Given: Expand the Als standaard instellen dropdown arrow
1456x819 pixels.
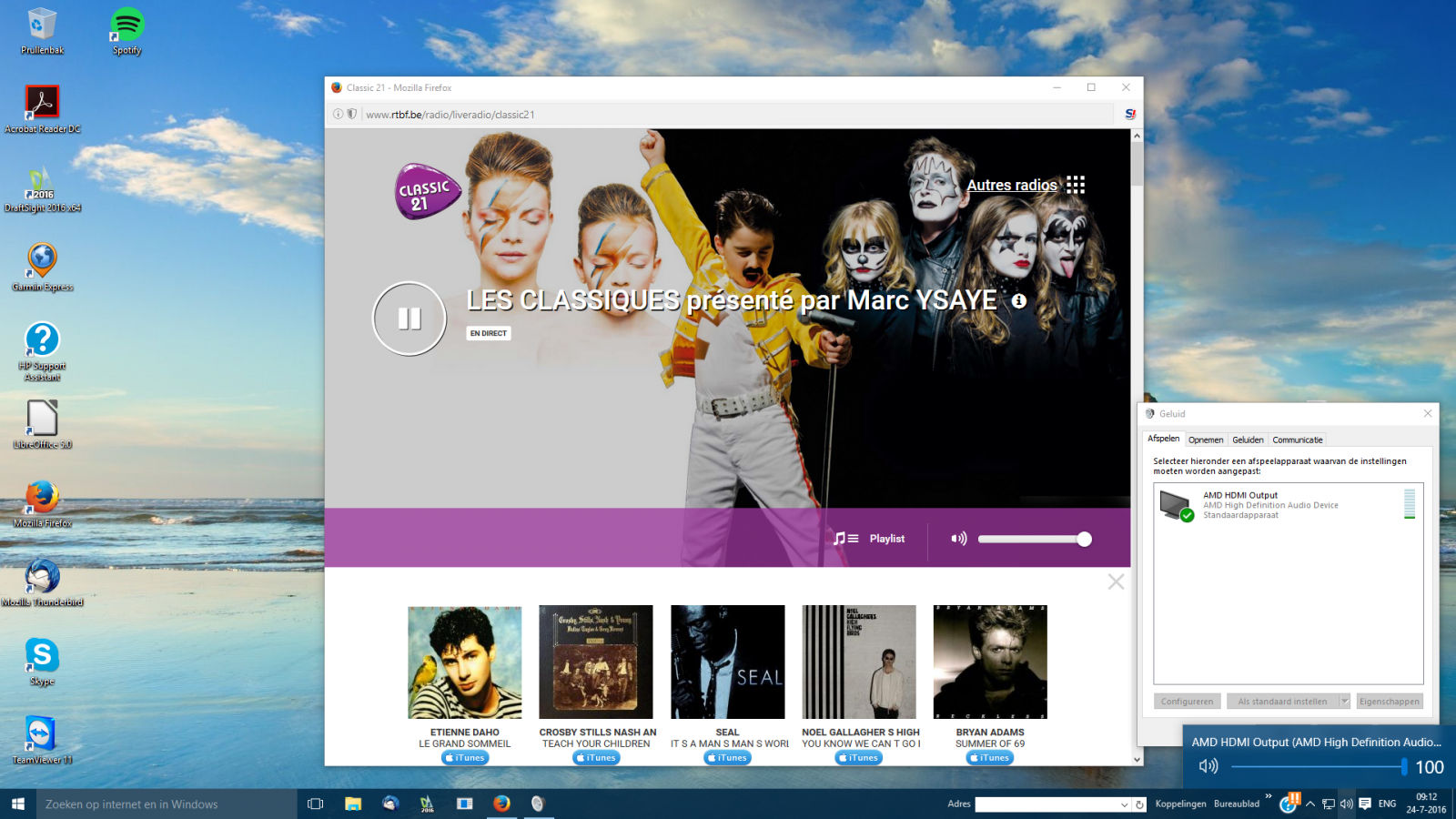Looking at the screenshot, I should coord(1344,702).
